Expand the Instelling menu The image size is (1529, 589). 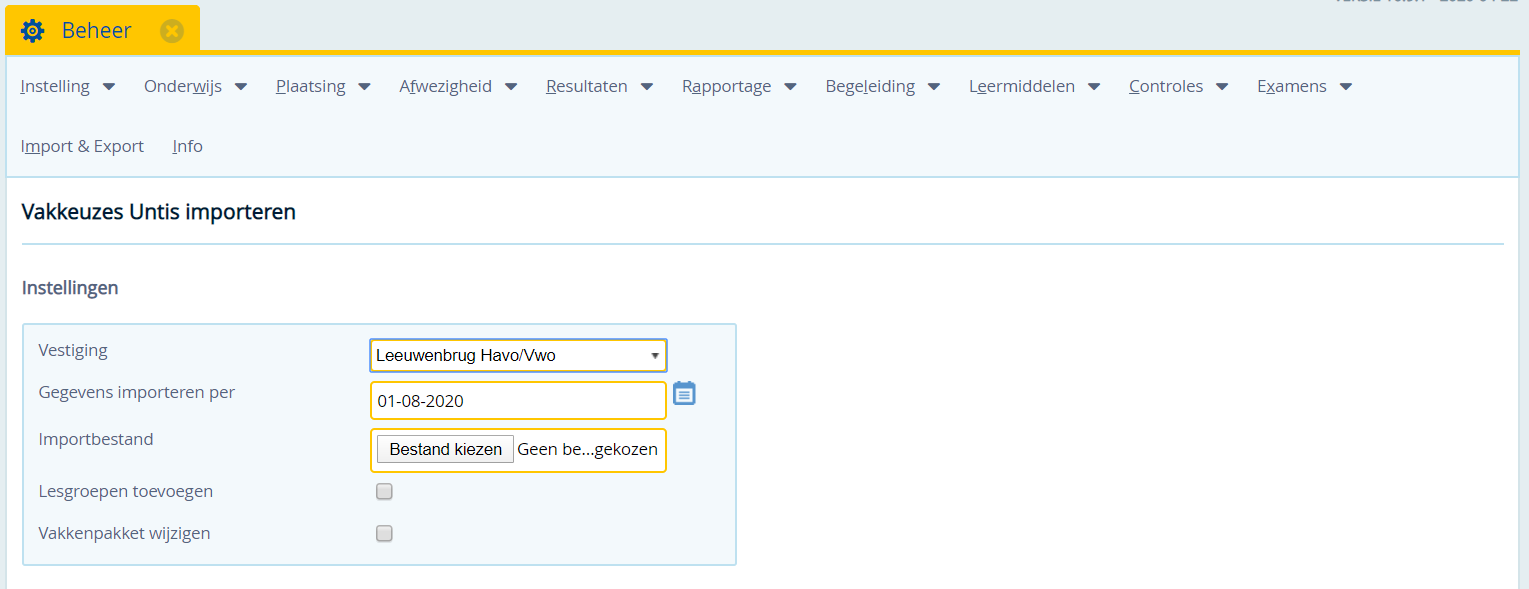(x=68, y=86)
